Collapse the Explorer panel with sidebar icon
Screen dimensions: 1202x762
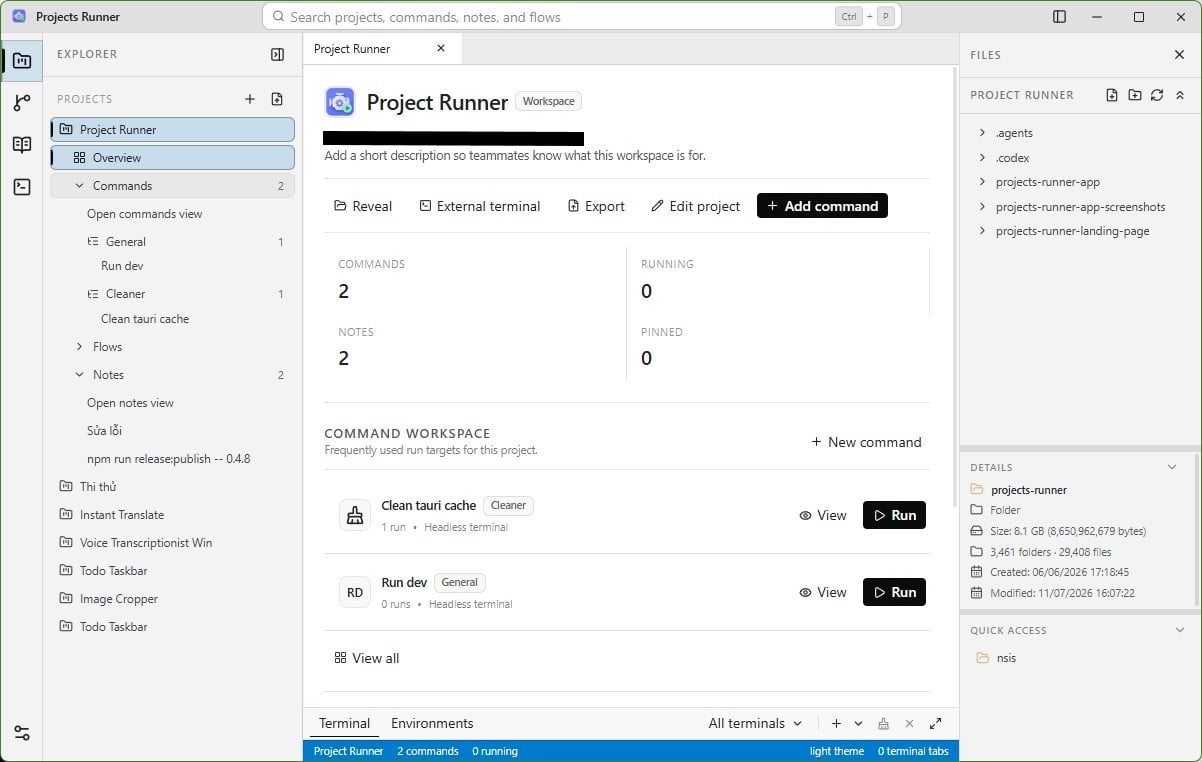tap(278, 55)
